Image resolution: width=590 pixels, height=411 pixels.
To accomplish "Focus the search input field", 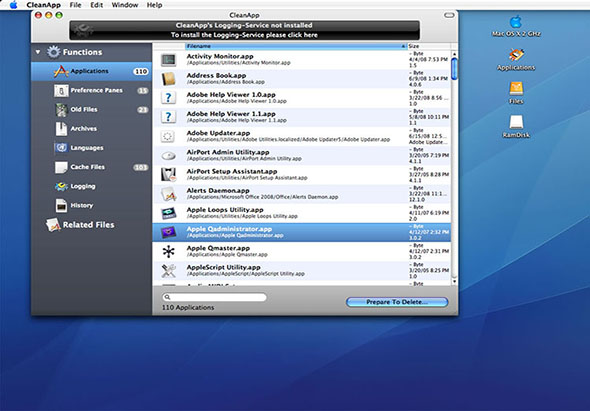I will pos(214,297).
